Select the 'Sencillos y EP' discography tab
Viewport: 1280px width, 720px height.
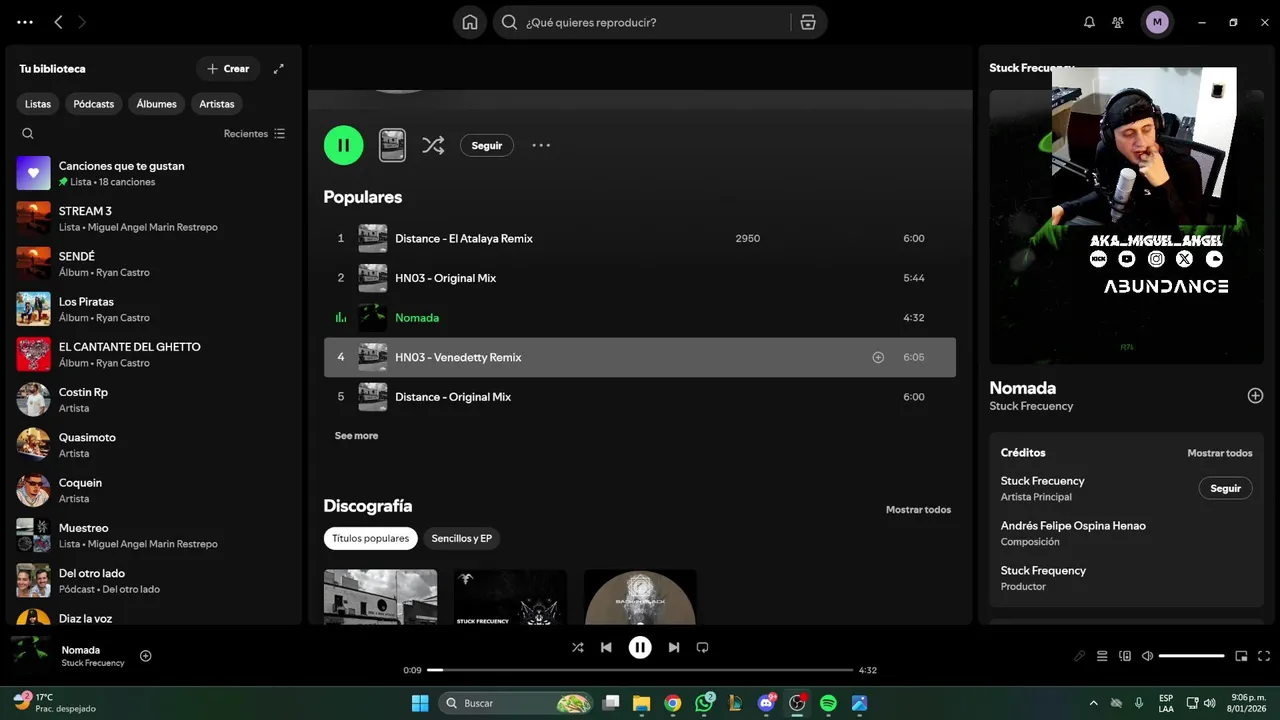(462, 538)
